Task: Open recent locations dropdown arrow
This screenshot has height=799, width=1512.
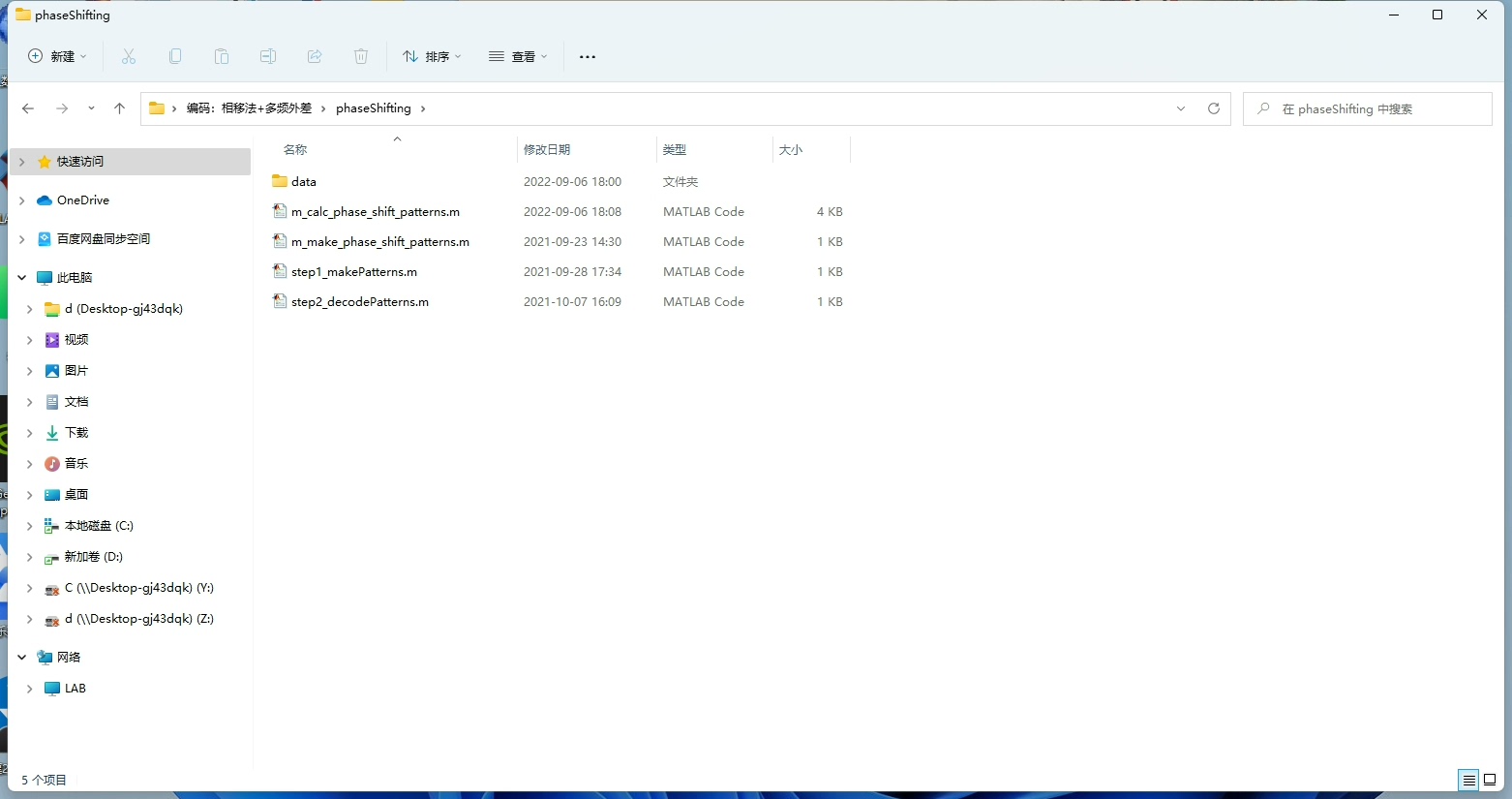Action: coord(91,108)
